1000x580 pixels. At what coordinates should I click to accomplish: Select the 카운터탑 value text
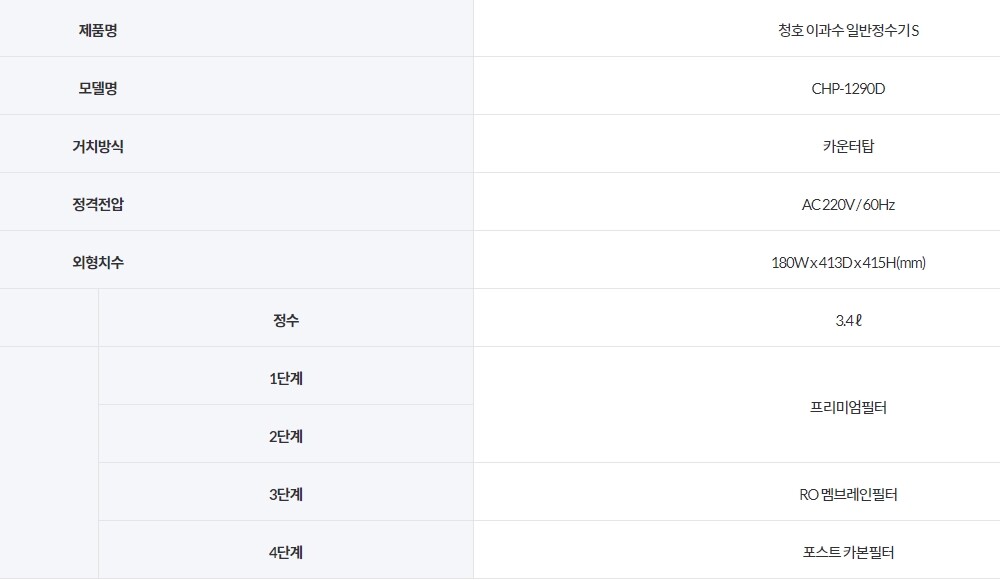pos(848,147)
